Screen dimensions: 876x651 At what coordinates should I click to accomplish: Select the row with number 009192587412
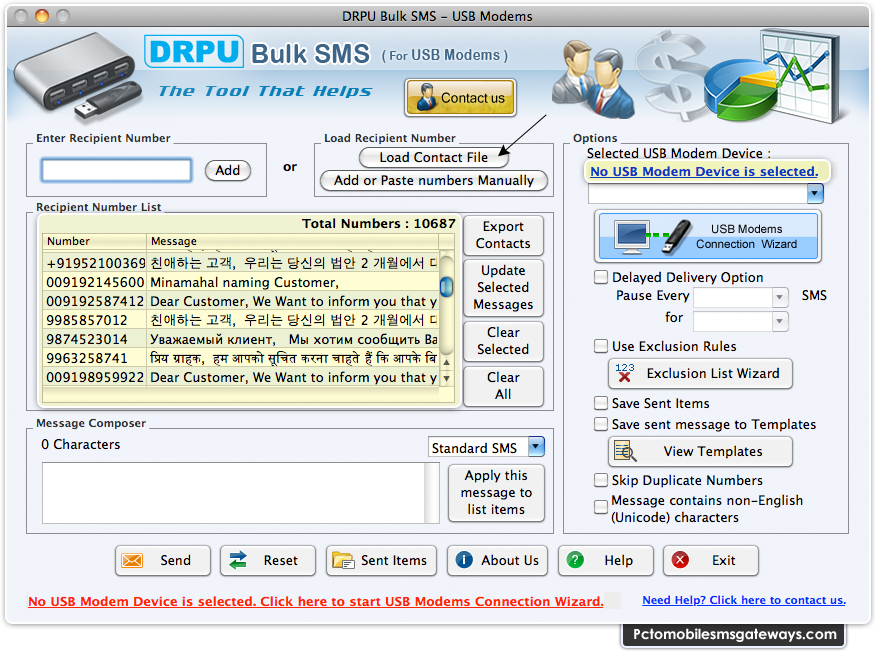coord(241,301)
